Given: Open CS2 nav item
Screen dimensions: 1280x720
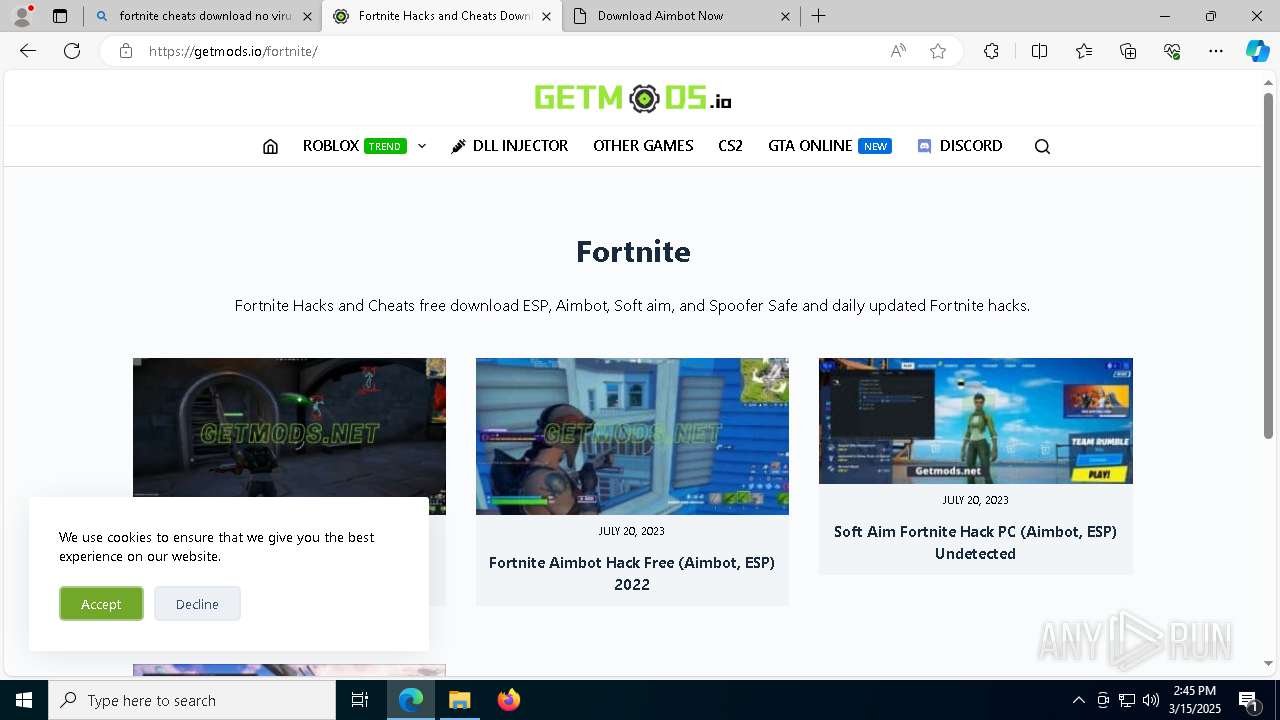Looking at the screenshot, I should [730, 146].
